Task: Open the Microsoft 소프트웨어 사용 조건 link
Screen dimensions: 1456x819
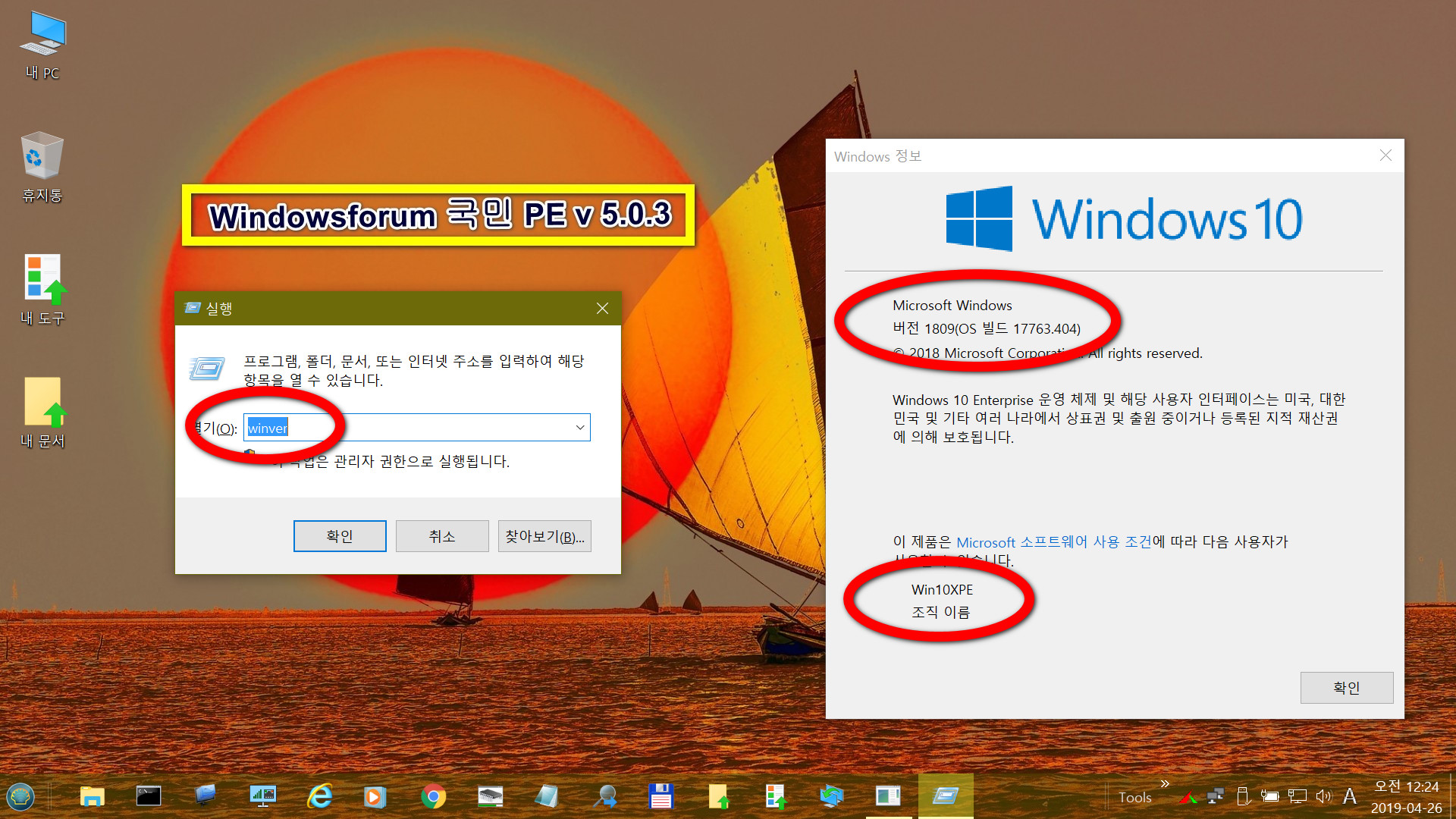Action: [1054, 542]
